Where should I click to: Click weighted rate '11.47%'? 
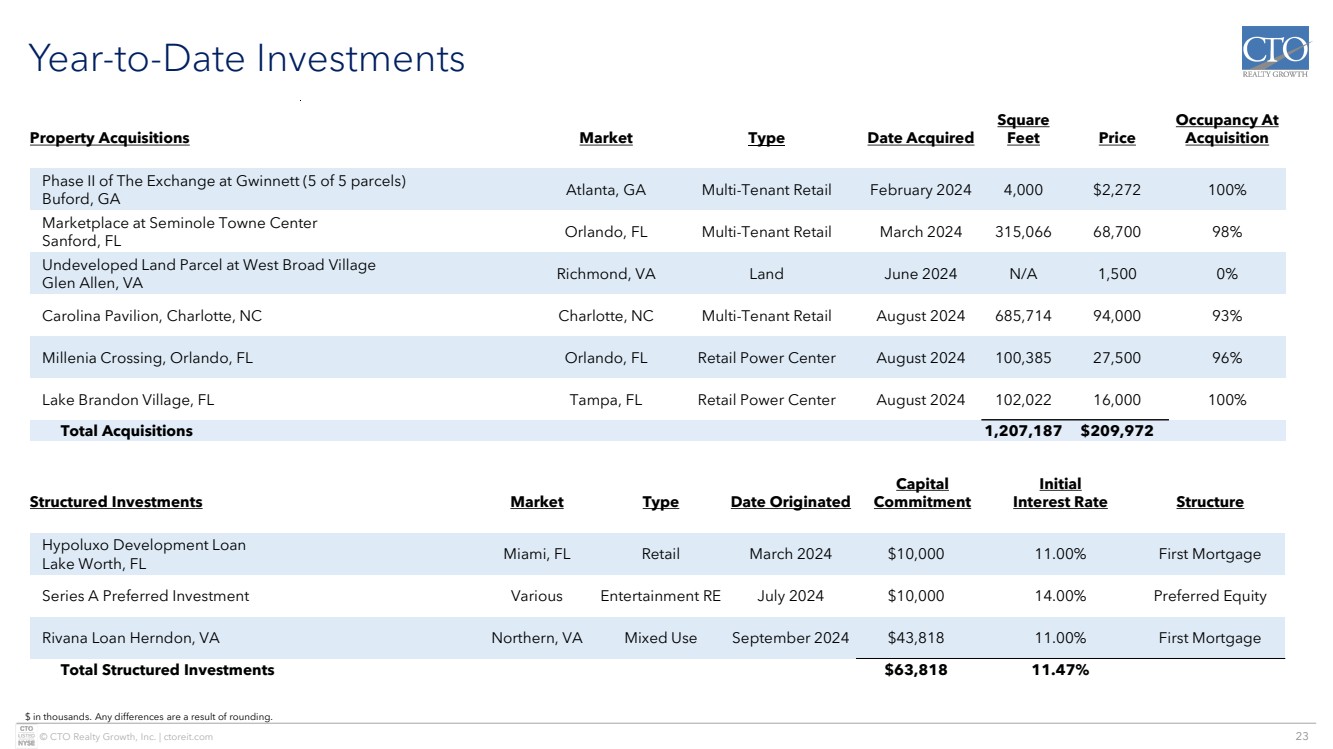click(x=1060, y=670)
